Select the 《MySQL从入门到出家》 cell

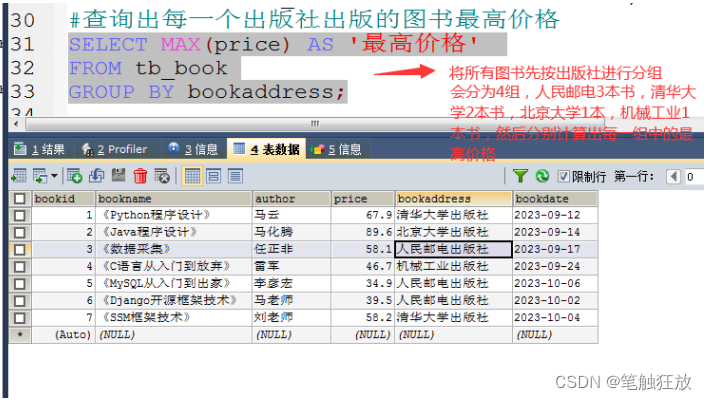tap(174, 284)
